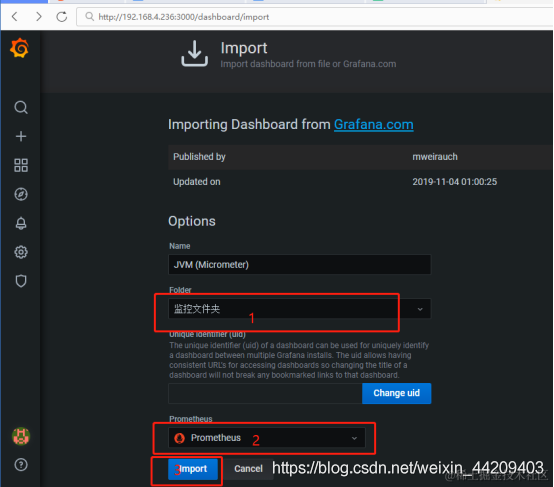Open the Dashboards grid icon

[x=21, y=165]
